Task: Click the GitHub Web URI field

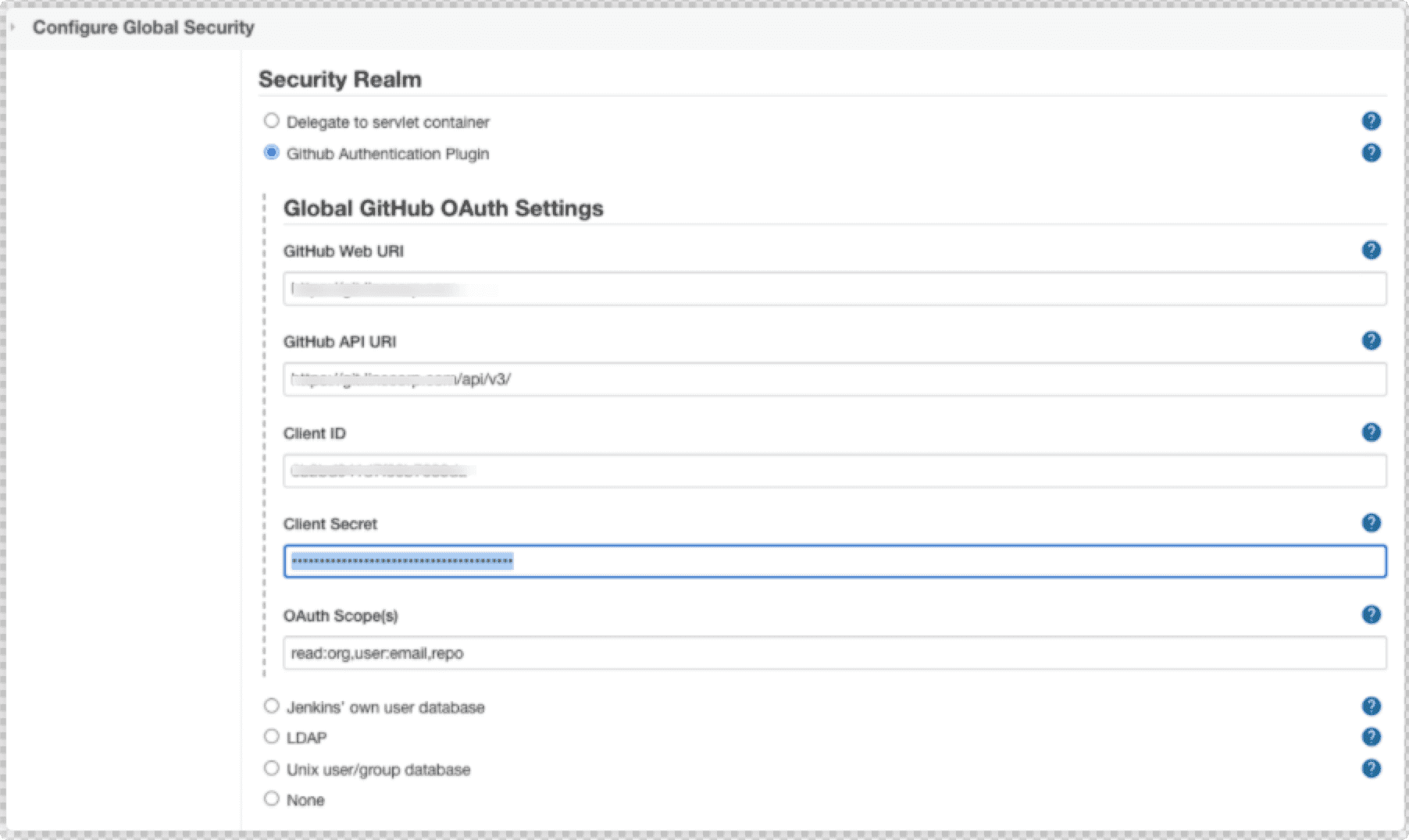Action: 834,289
